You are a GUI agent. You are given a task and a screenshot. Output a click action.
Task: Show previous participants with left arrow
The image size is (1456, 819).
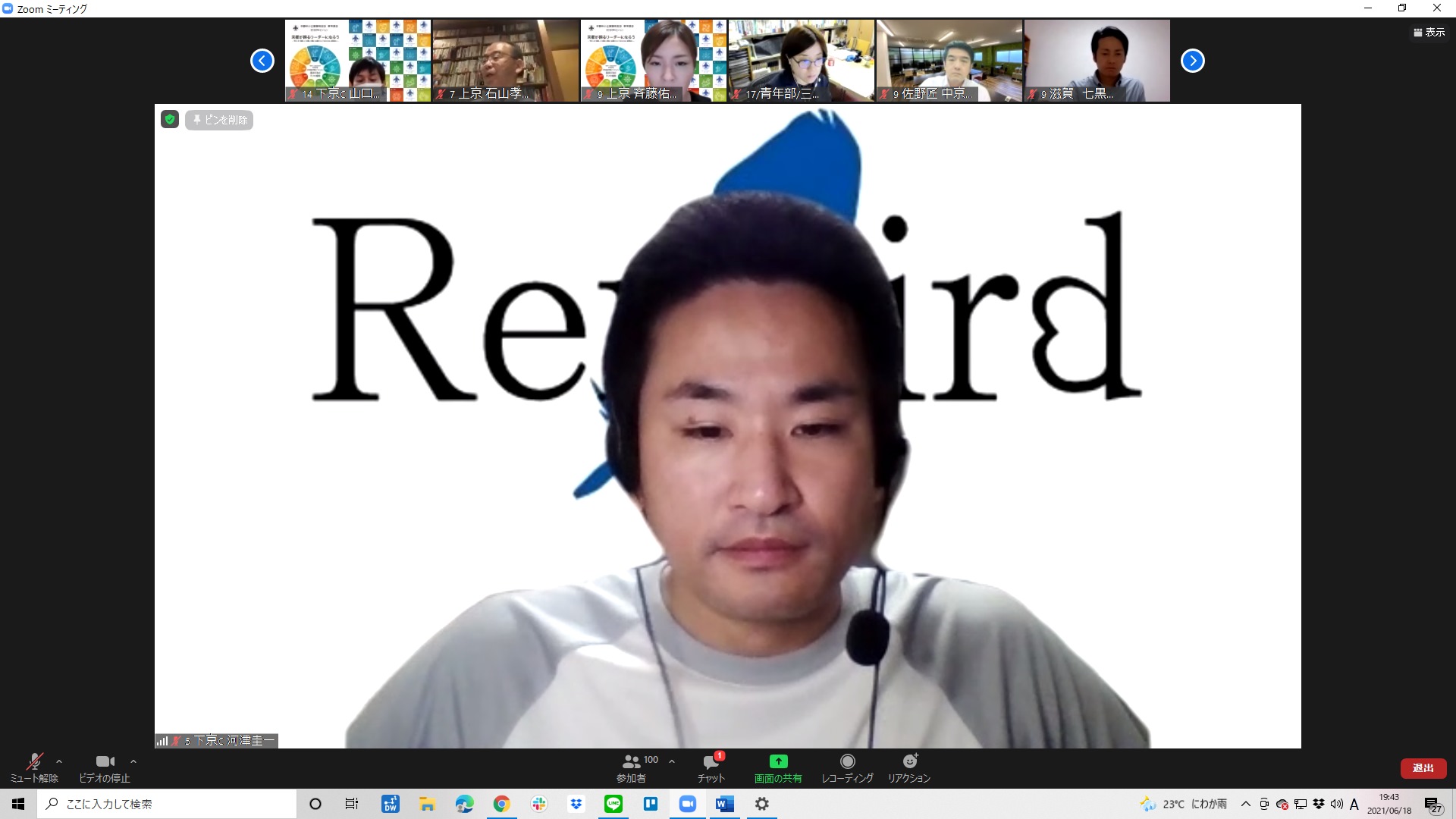pyautogui.click(x=262, y=61)
